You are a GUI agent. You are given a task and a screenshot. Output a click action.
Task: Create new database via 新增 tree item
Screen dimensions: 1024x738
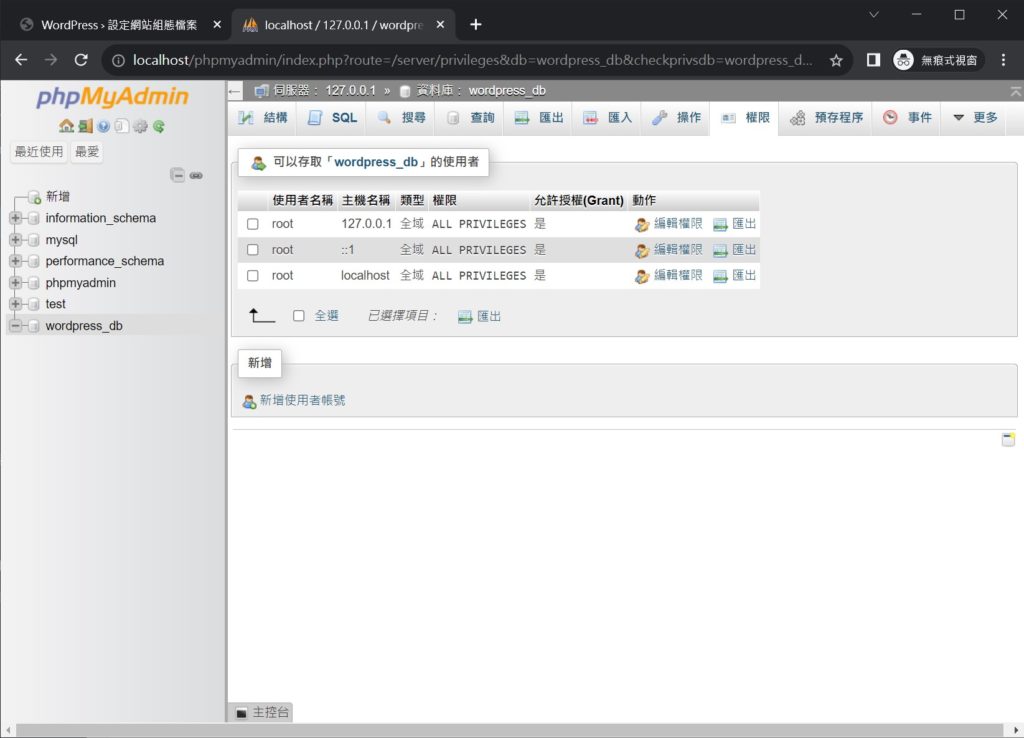point(57,197)
